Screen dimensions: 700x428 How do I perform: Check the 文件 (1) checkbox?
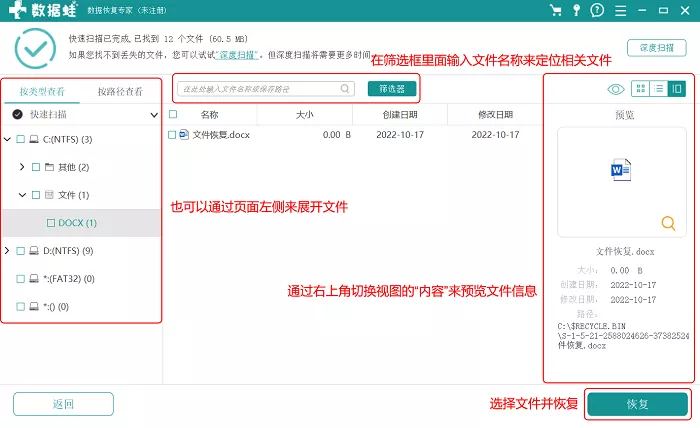point(36,195)
